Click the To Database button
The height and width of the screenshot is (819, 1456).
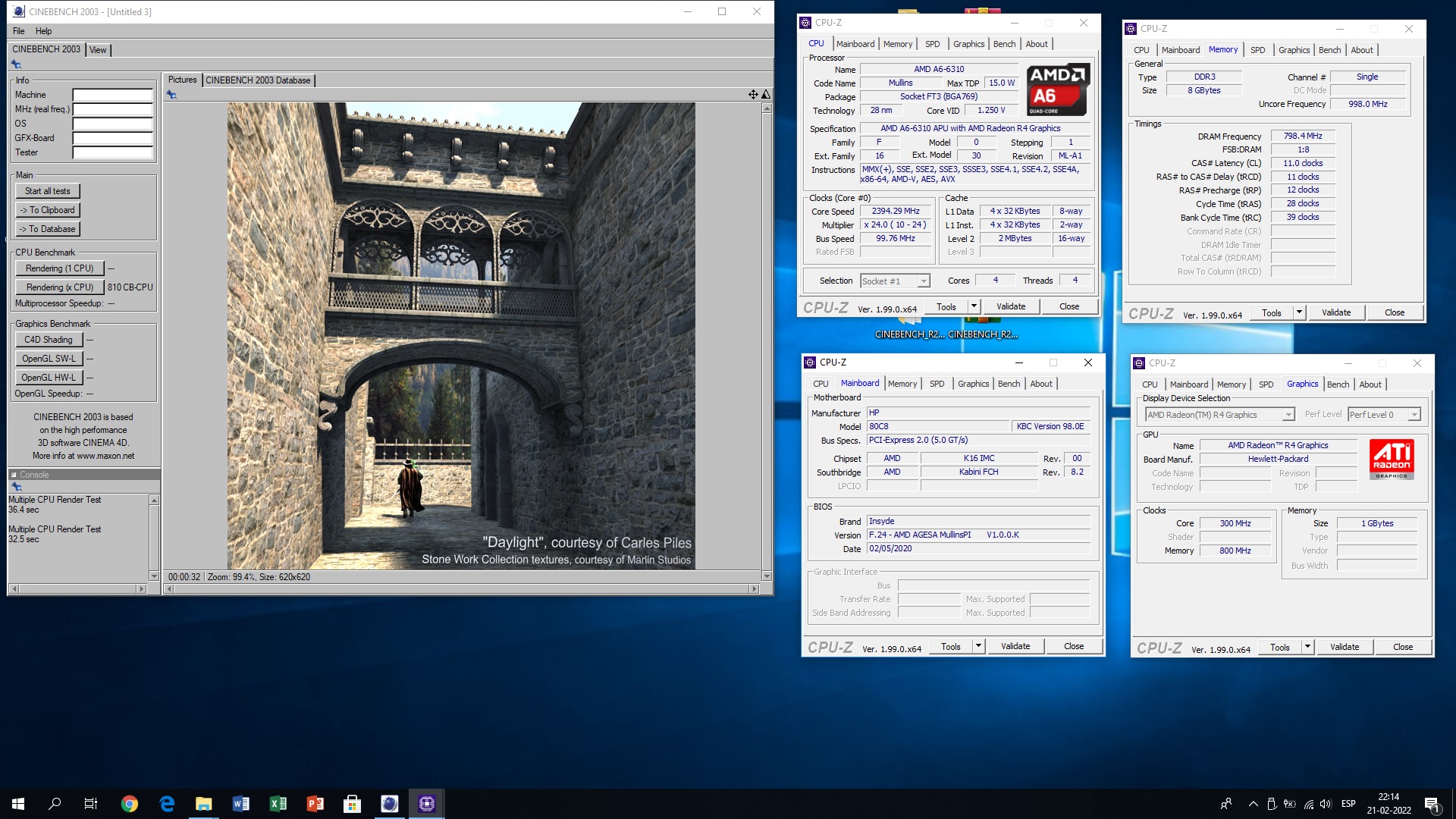[x=47, y=229]
